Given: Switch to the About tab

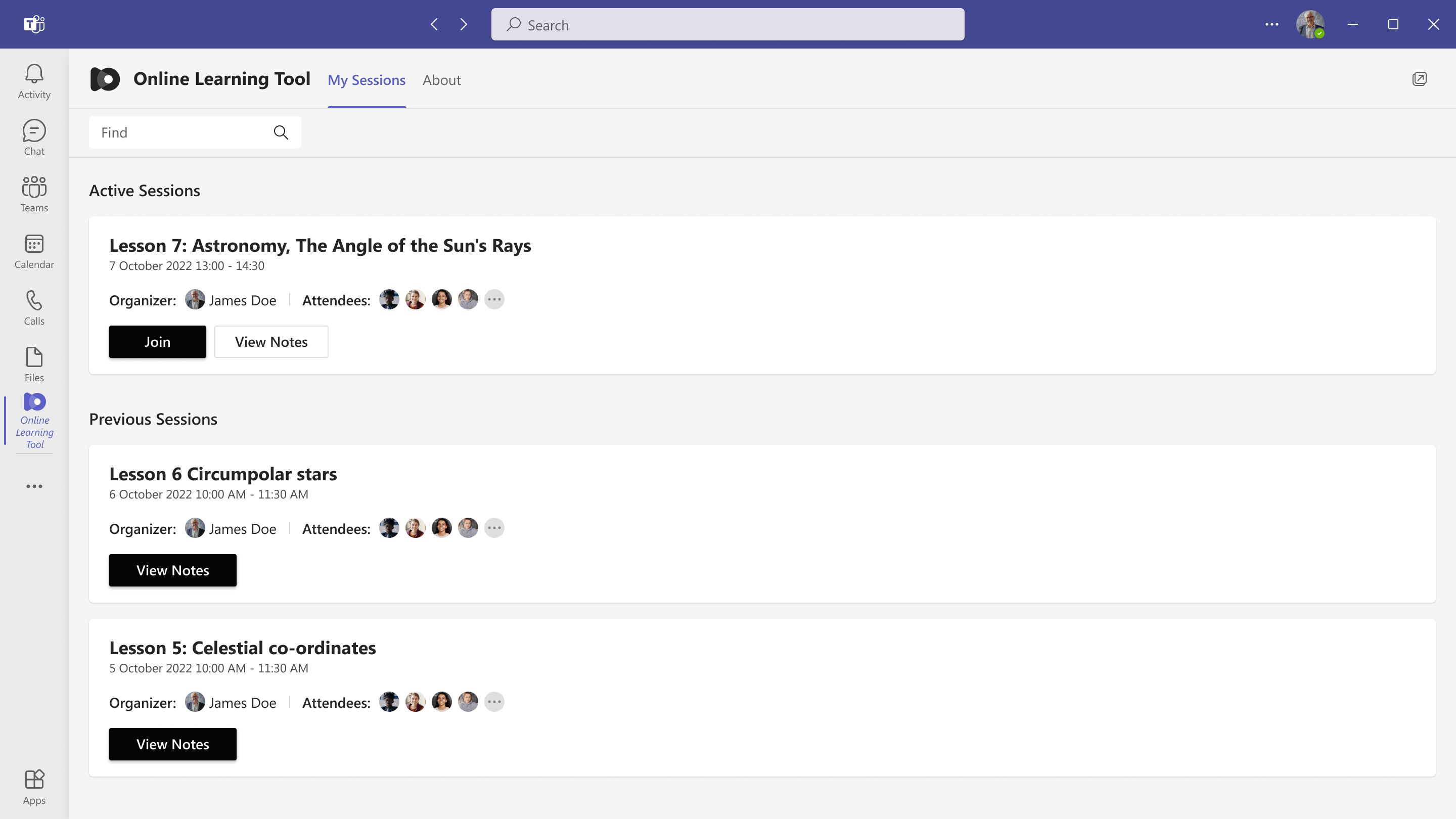Looking at the screenshot, I should (441, 80).
